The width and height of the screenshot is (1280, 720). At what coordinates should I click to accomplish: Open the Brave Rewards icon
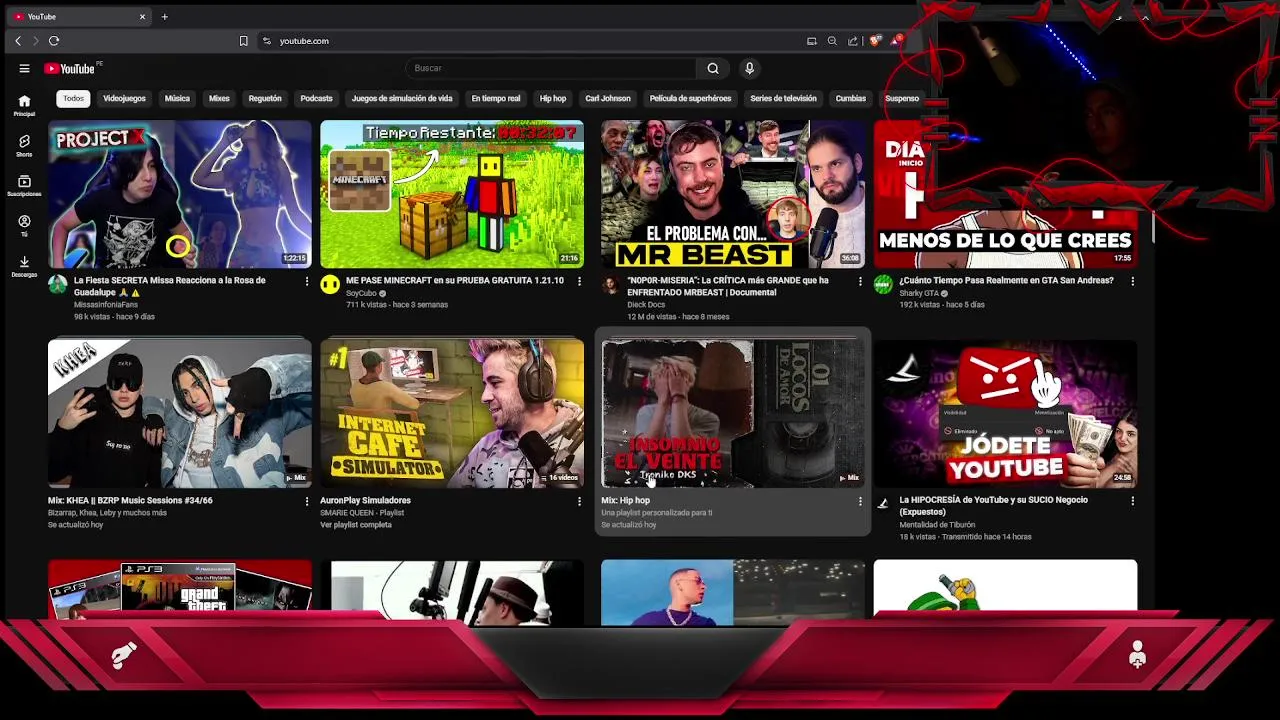tap(897, 41)
